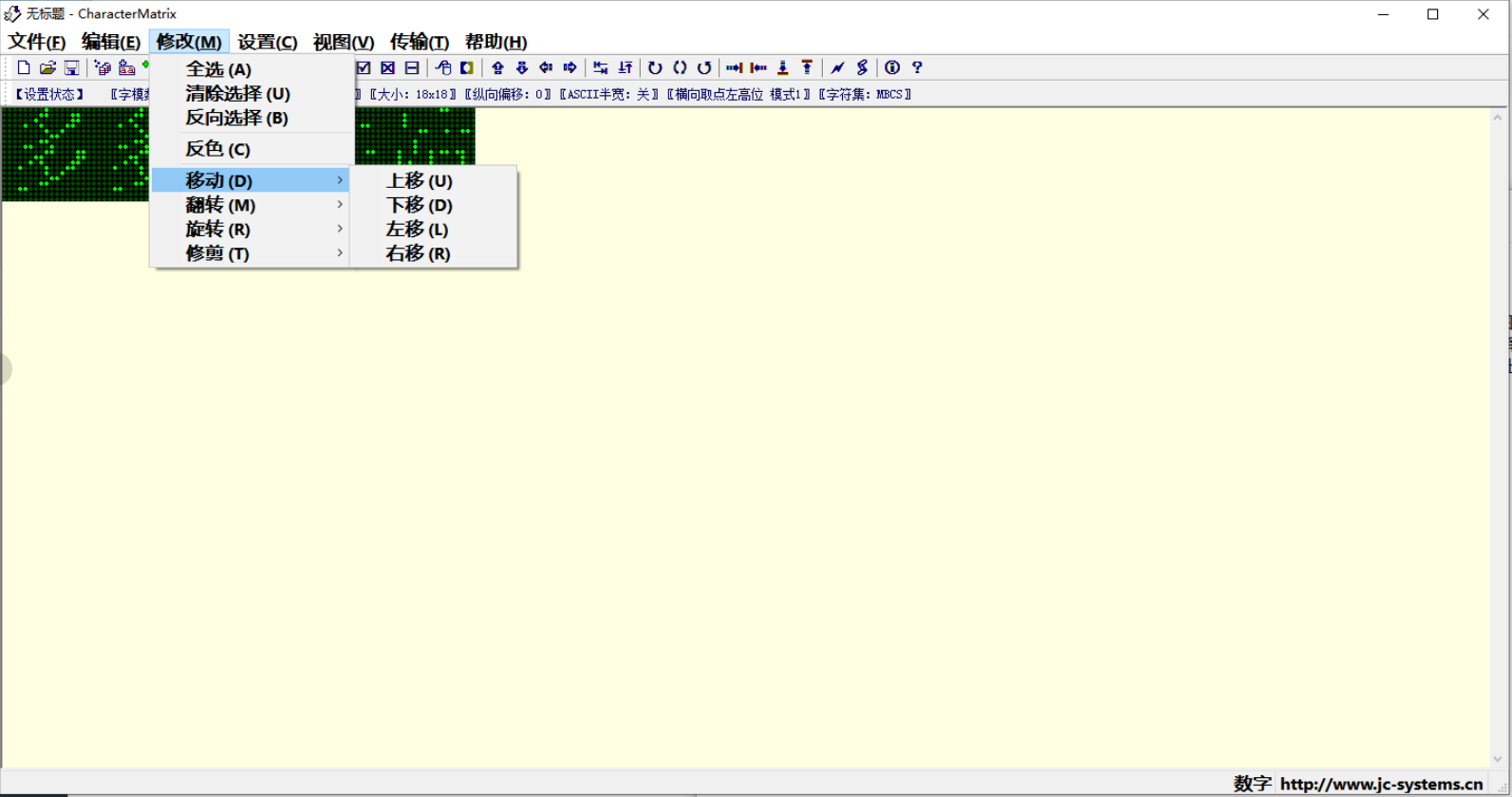
Task: Click the Save floppy disk icon
Action: pyautogui.click(x=71, y=67)
